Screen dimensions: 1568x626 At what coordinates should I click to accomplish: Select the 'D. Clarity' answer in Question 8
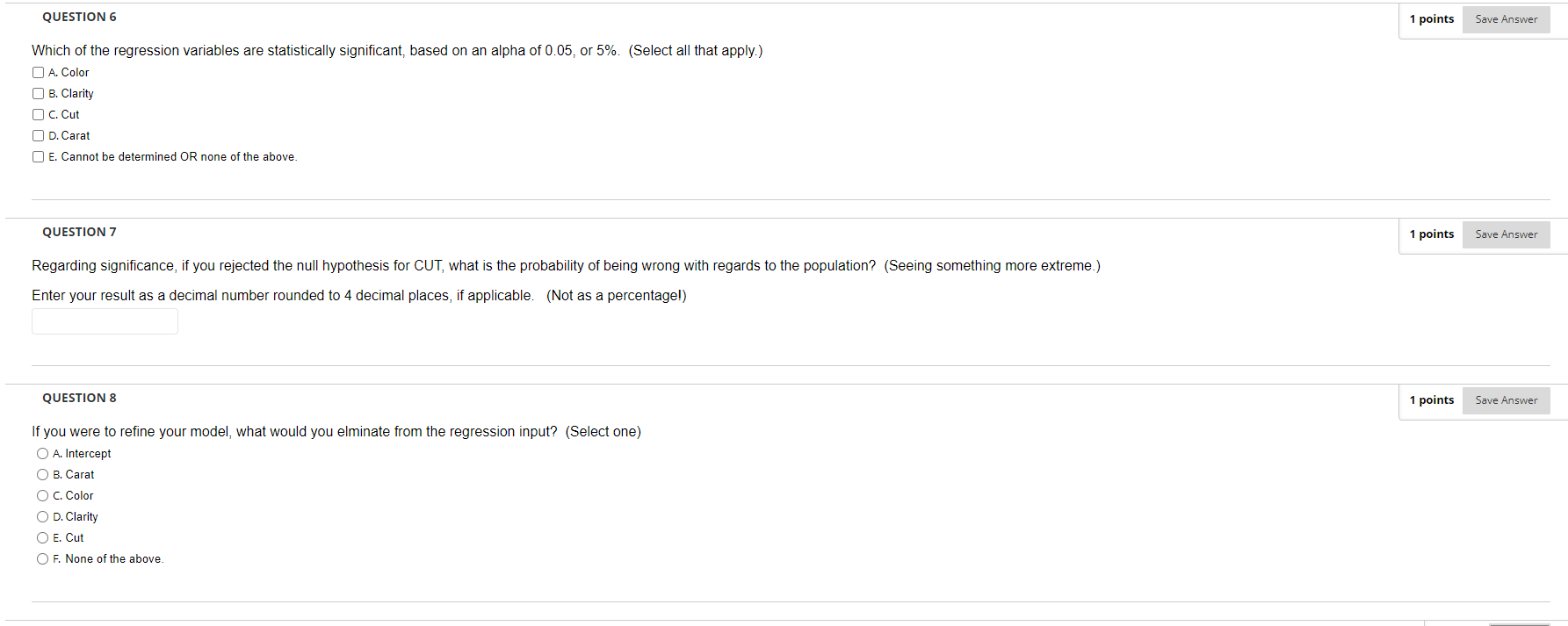point(42,516)
